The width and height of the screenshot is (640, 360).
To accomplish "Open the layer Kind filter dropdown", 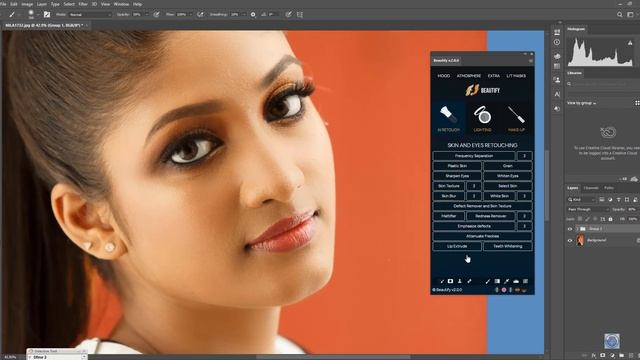I will pos(582,200).
